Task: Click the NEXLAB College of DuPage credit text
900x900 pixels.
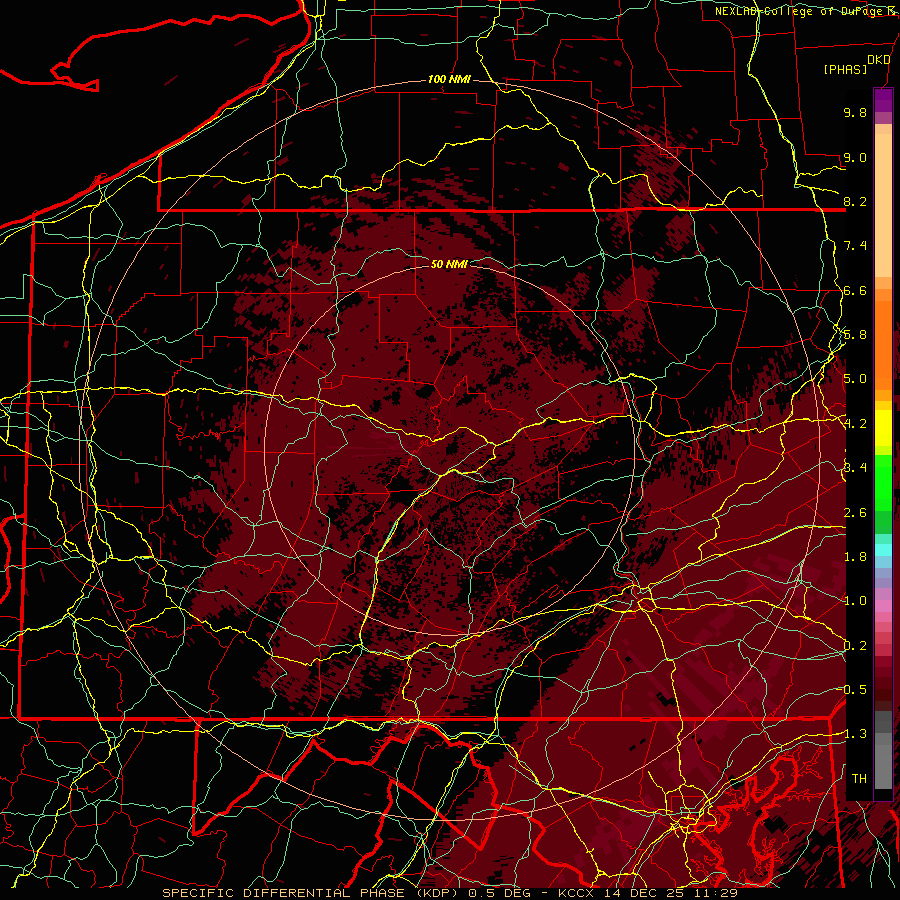Action: 807,11
